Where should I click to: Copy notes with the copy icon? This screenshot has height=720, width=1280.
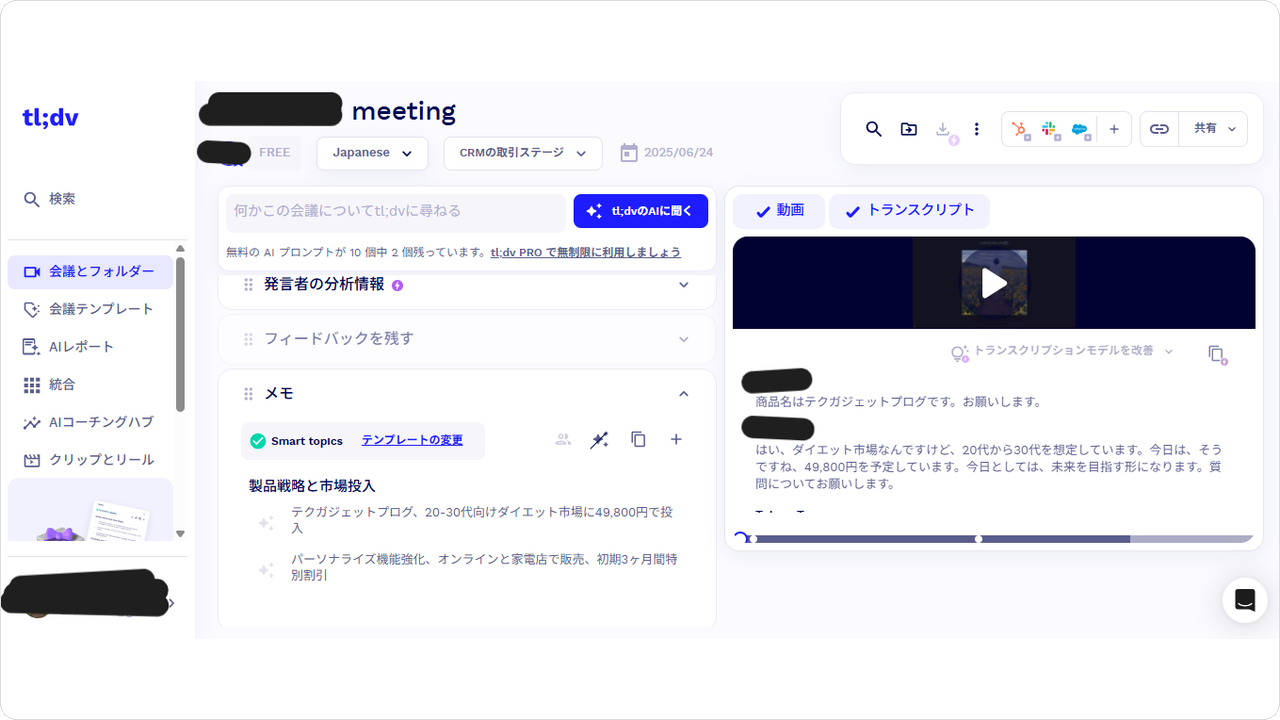pos(638,439)
